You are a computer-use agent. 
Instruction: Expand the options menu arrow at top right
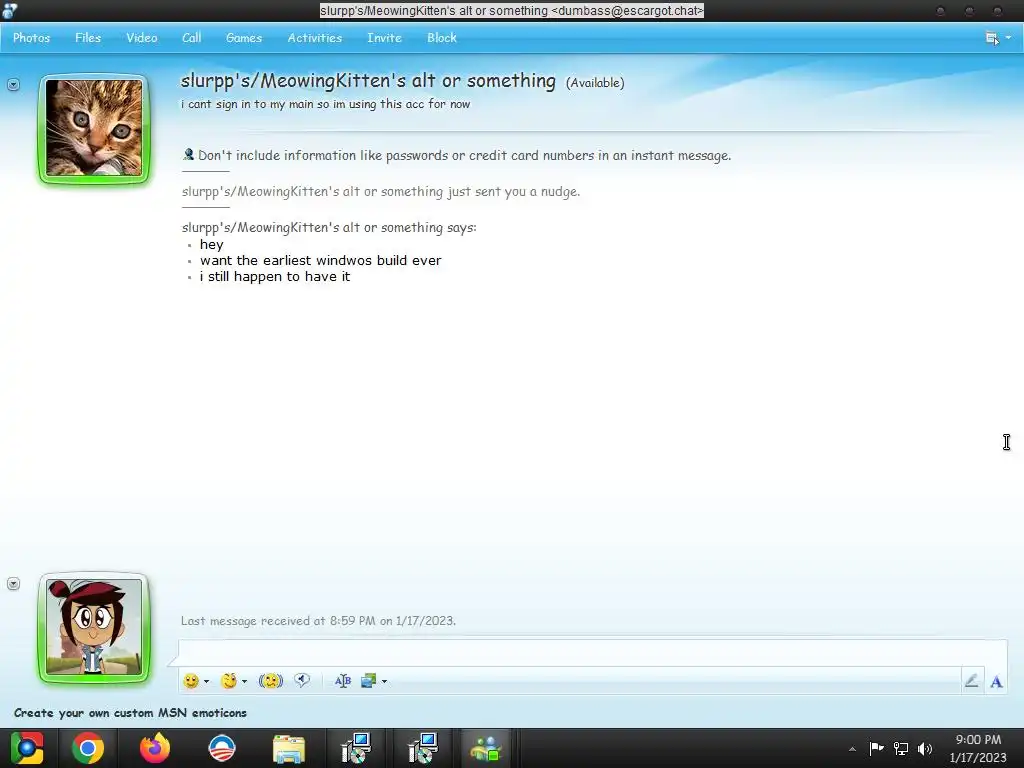coord(1008,38)
